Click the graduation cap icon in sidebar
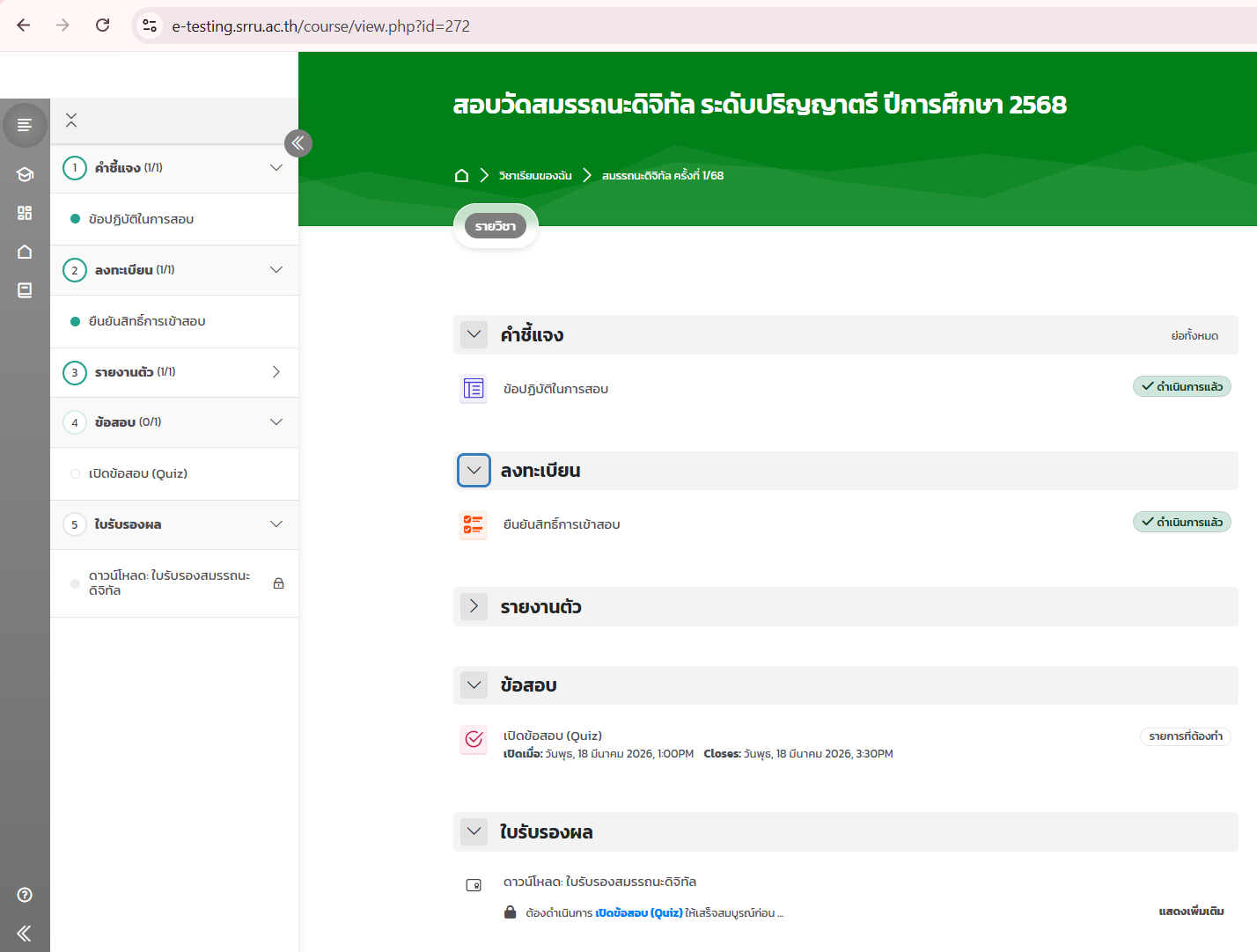The image size is (1257, 952). [x=25, y=174]
